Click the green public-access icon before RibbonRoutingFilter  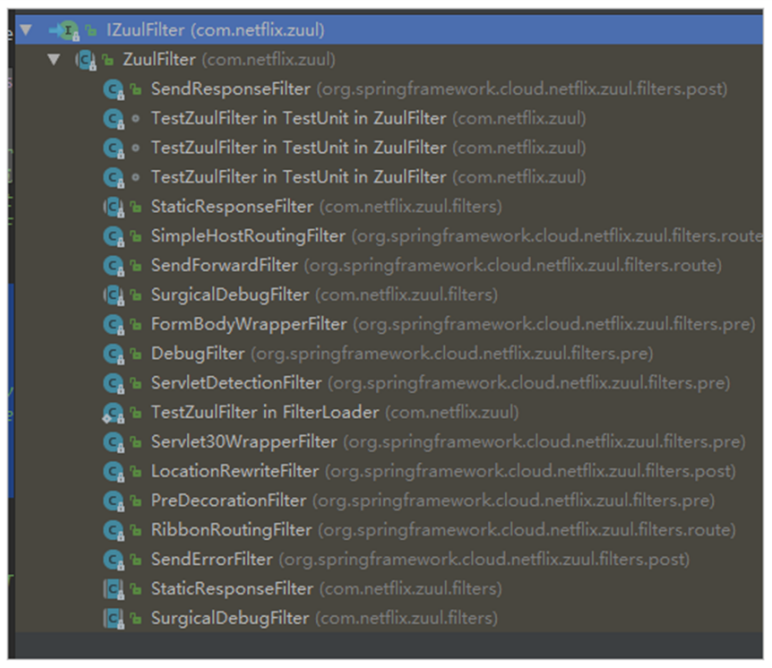click(x=135, y=530)
